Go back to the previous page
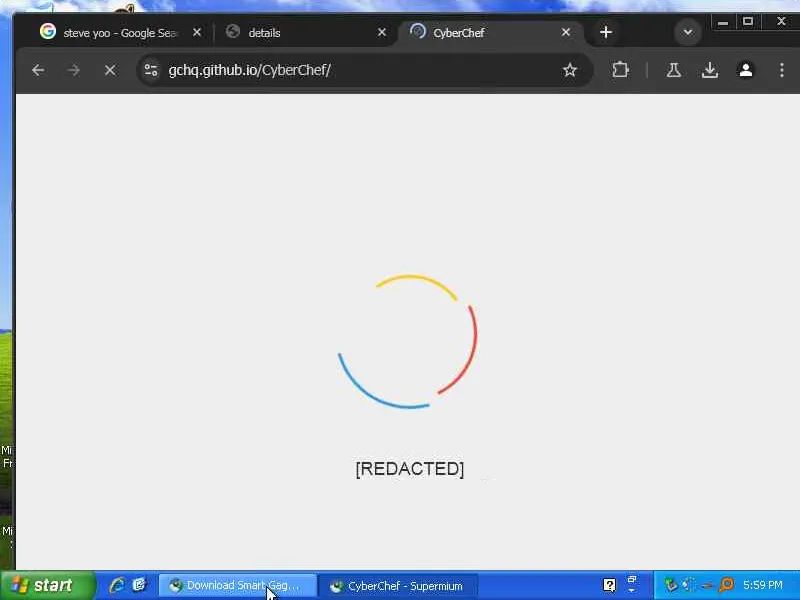Image resolution: width=800 pixels, height=600 pixels. 38,70
